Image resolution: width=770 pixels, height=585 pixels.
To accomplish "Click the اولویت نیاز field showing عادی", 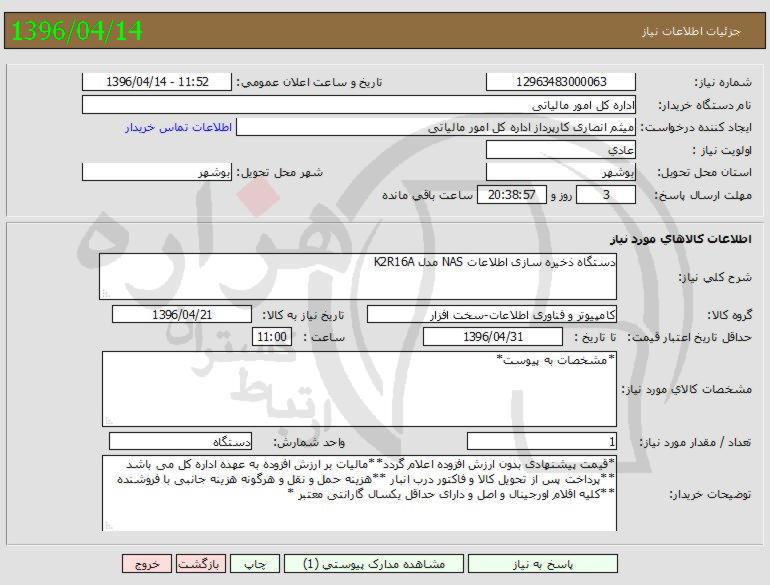I will point(560,150).
